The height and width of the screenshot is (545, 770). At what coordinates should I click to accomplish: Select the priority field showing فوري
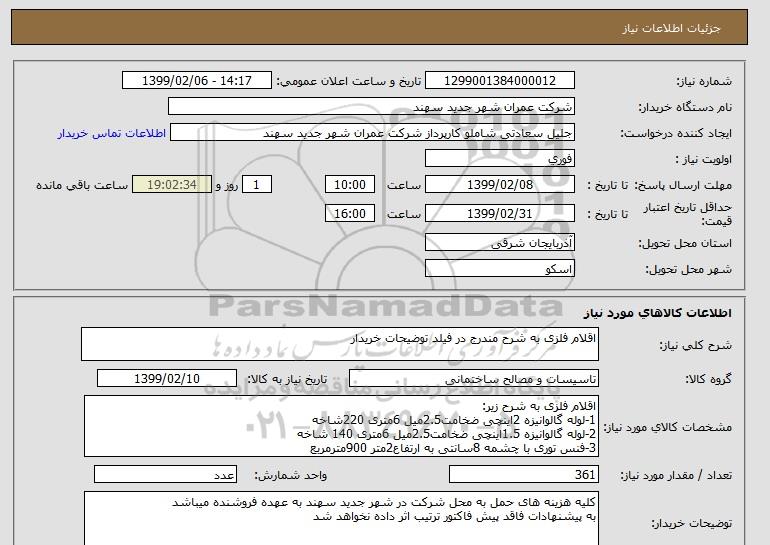coord(500,159)
